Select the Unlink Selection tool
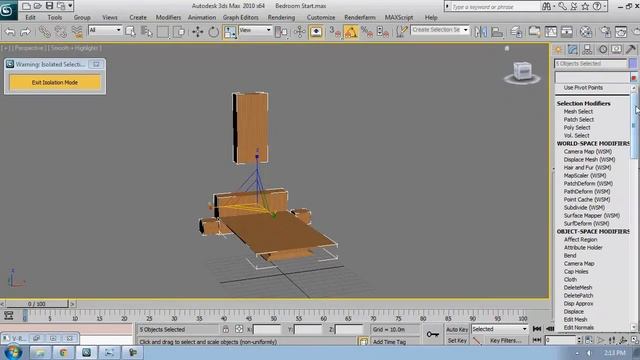Viewport: 640px width, 360px height. click(60, 31)
